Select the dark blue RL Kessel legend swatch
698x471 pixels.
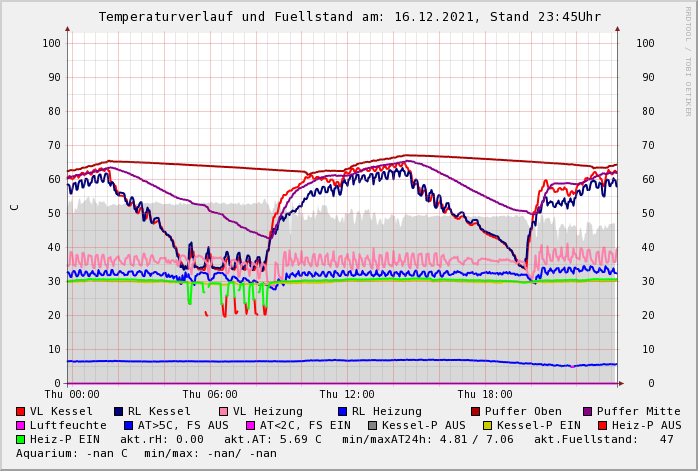coord(118,411)
